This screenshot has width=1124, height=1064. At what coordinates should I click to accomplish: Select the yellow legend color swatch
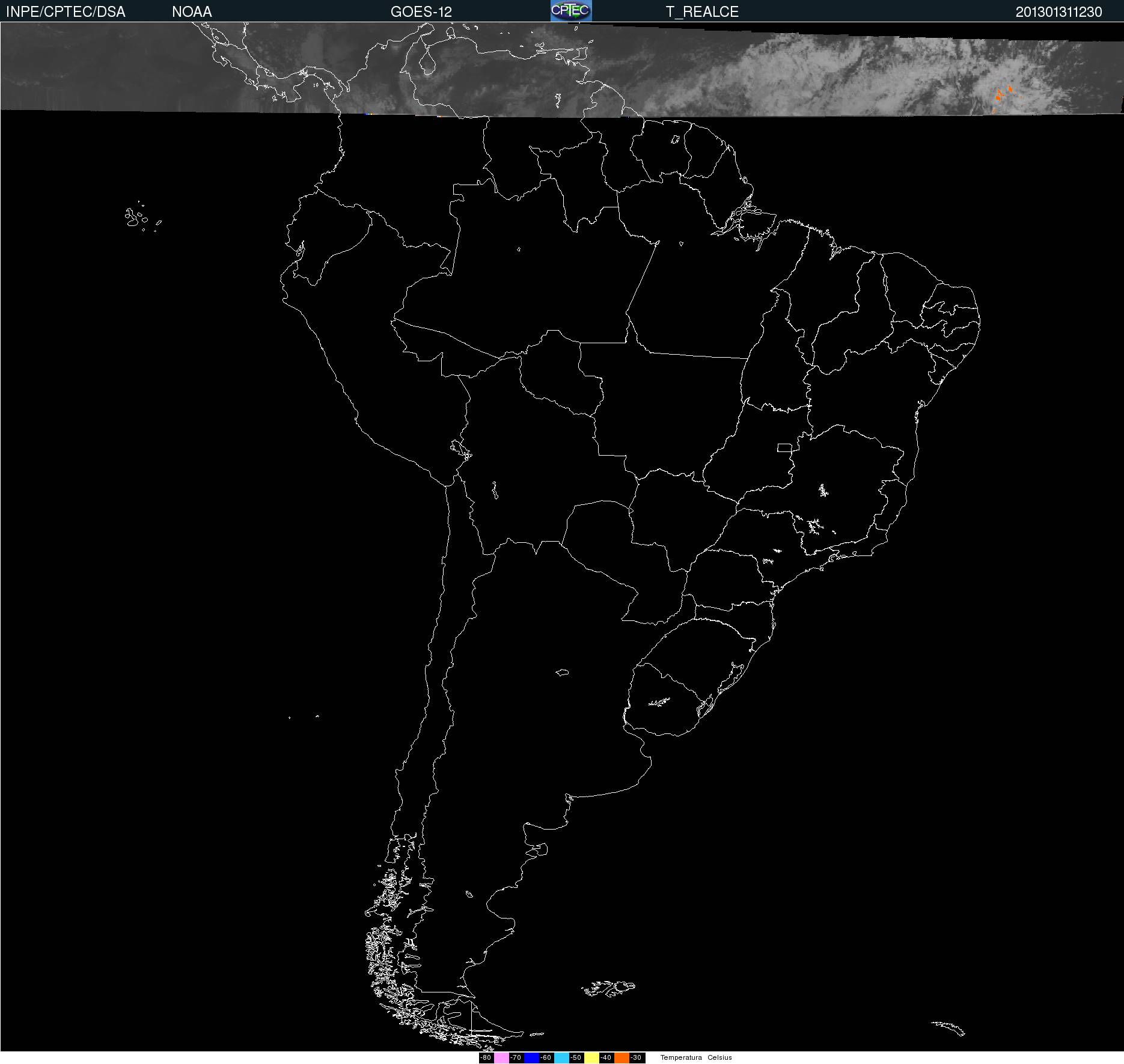591,1058
